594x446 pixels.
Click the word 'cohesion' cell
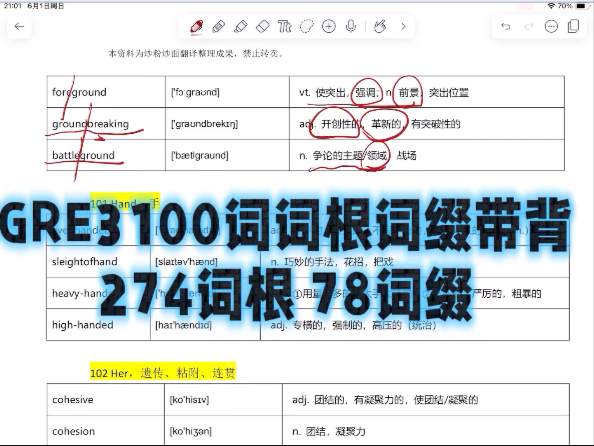click(x=106, y=431)
